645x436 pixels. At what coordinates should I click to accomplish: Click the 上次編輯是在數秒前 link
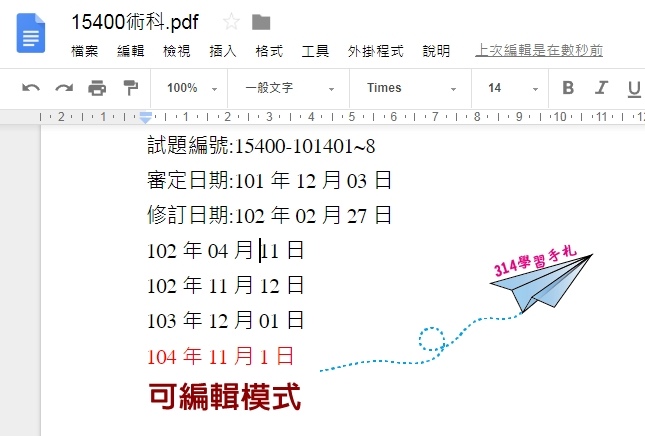[x=539, y=51]
